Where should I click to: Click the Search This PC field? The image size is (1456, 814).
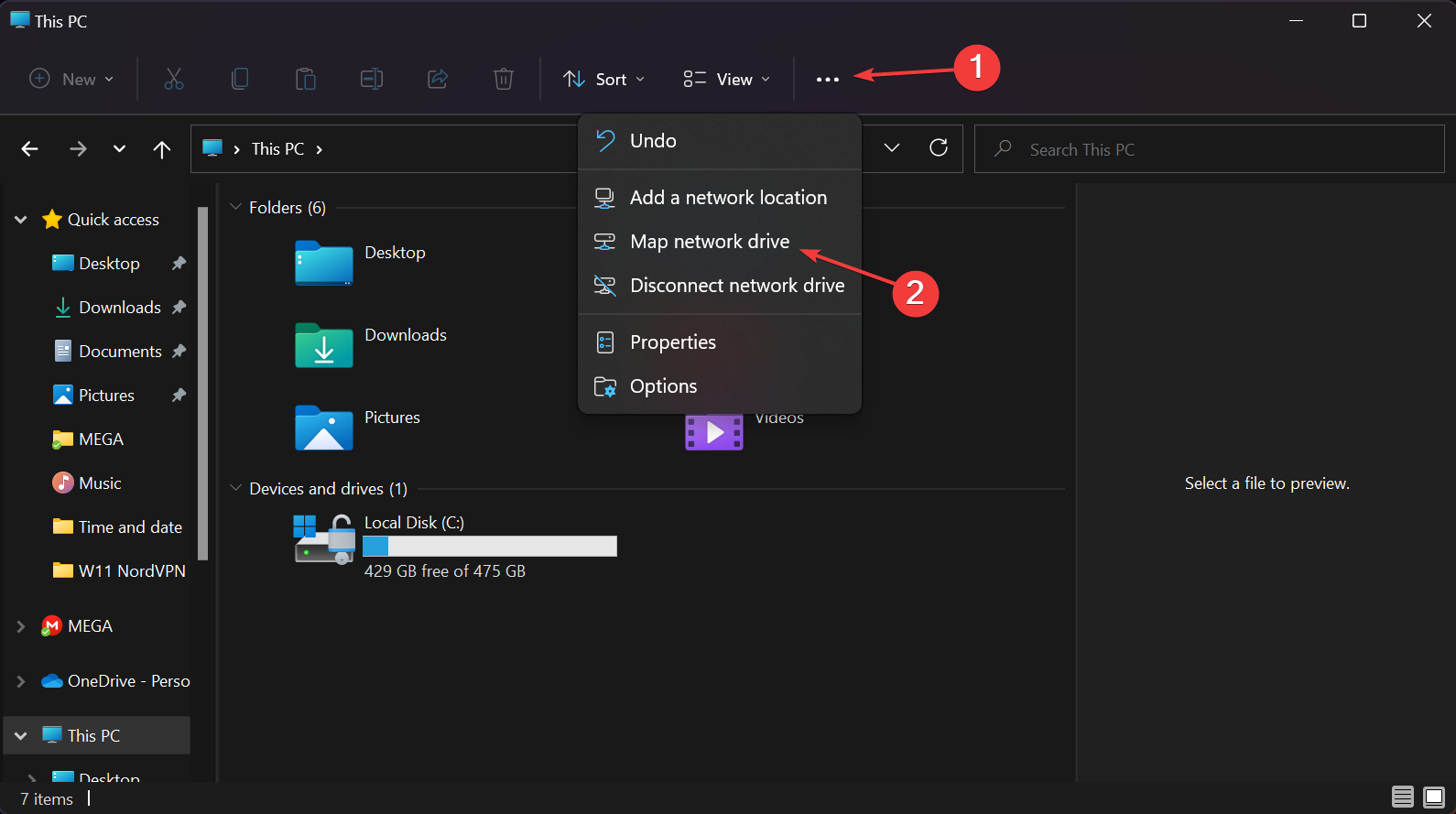pyautogui.click(x=1210, y=149)
